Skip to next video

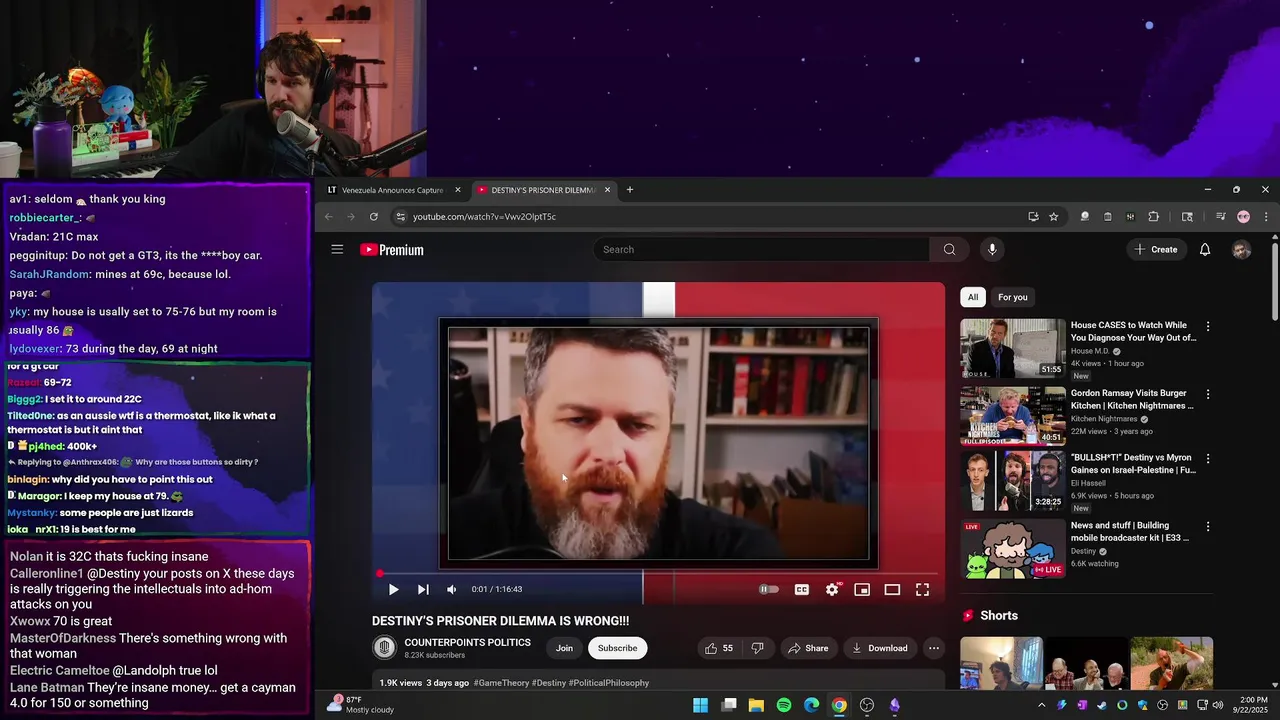pyautogui.click(x=423, y=590)
